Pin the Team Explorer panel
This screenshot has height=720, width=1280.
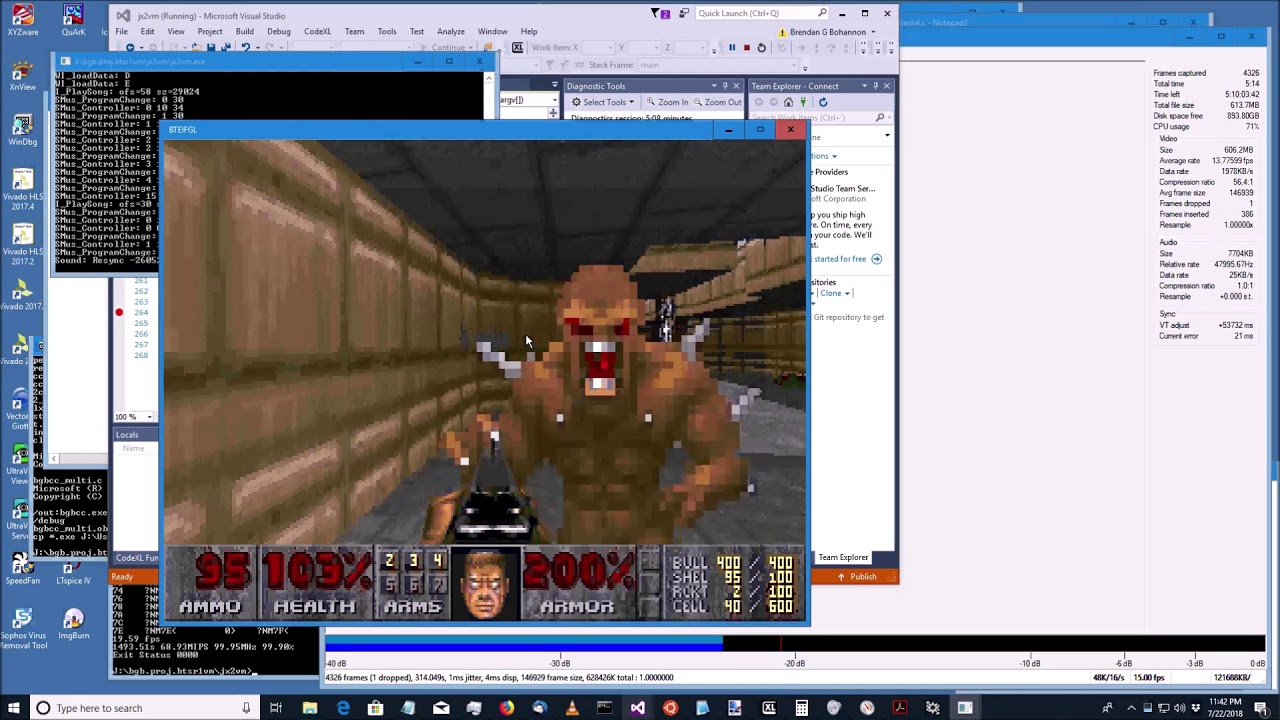pyautogui.click(x=875, y=86)
